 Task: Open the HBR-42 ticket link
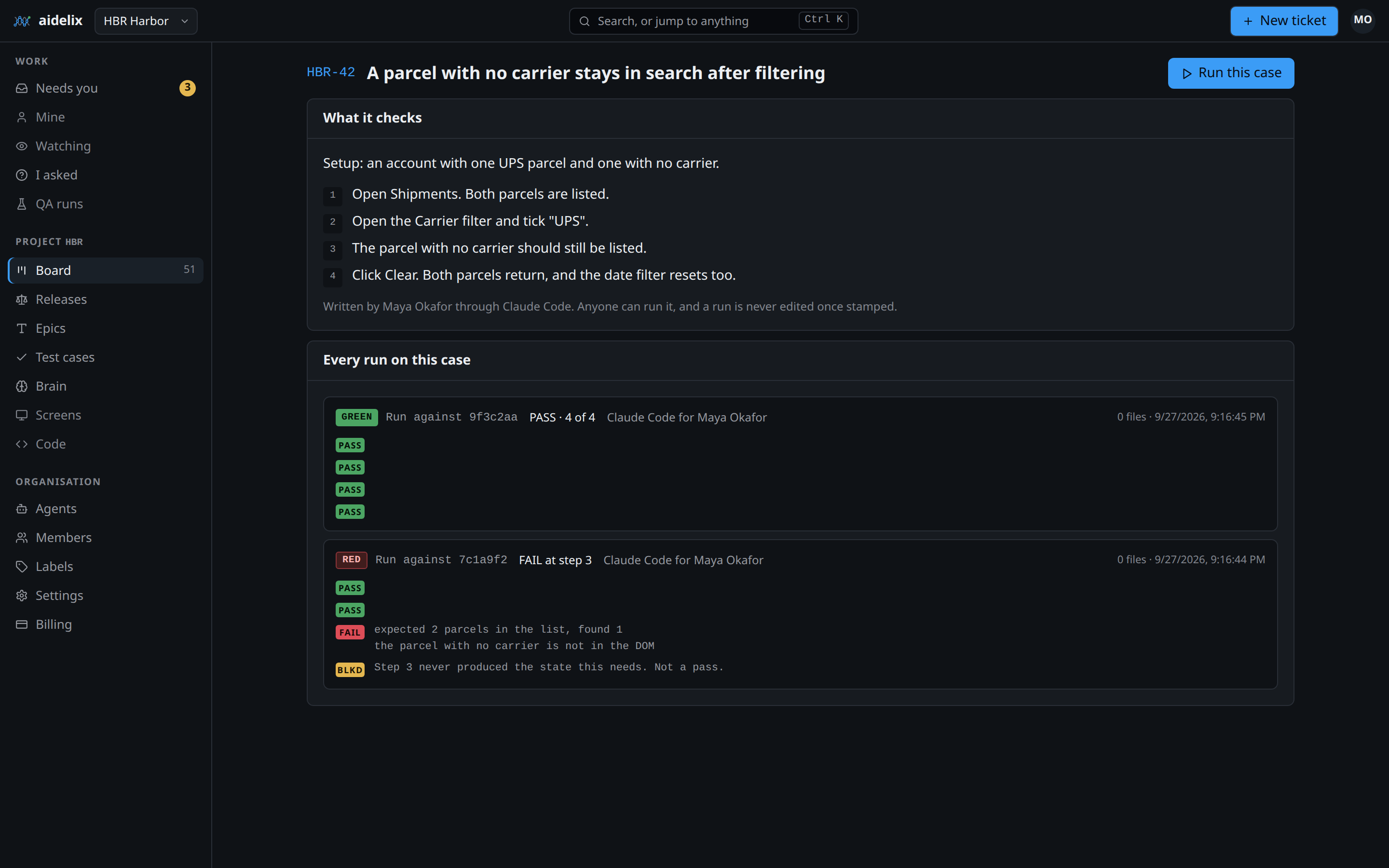pos(330,72)
